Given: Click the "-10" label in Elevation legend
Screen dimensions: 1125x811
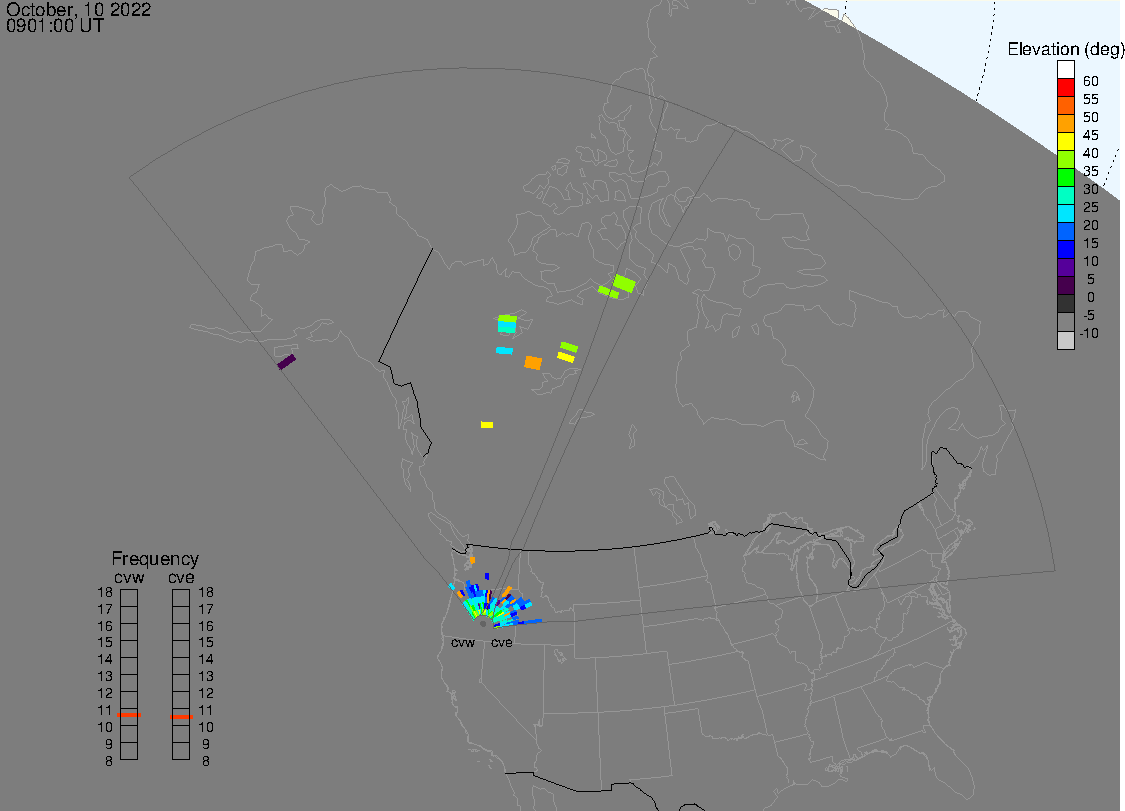Looking at the screenshot, I should [x=1089, y=333].
